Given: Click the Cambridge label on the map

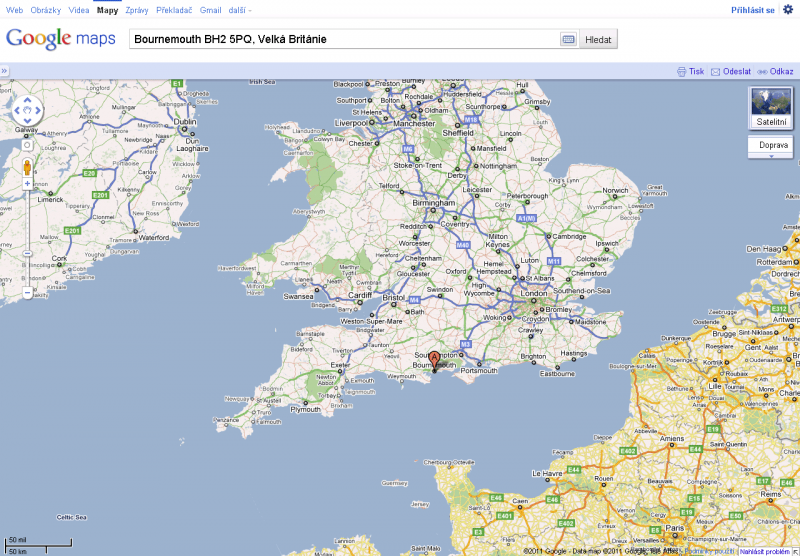Looking at the screenshot, I should click(569, 236).
